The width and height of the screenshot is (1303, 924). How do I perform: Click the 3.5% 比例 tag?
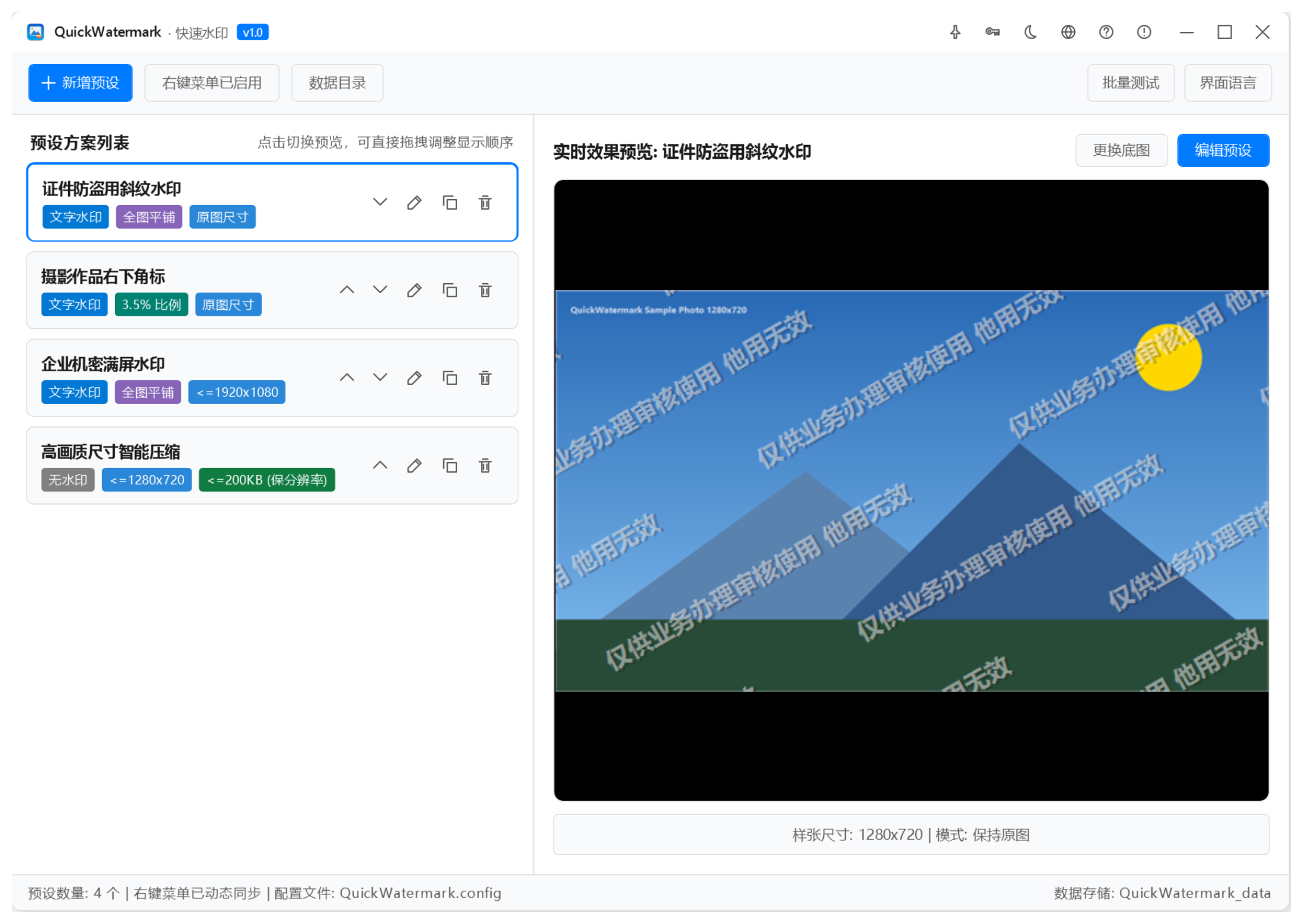click(x=152, y=304)
